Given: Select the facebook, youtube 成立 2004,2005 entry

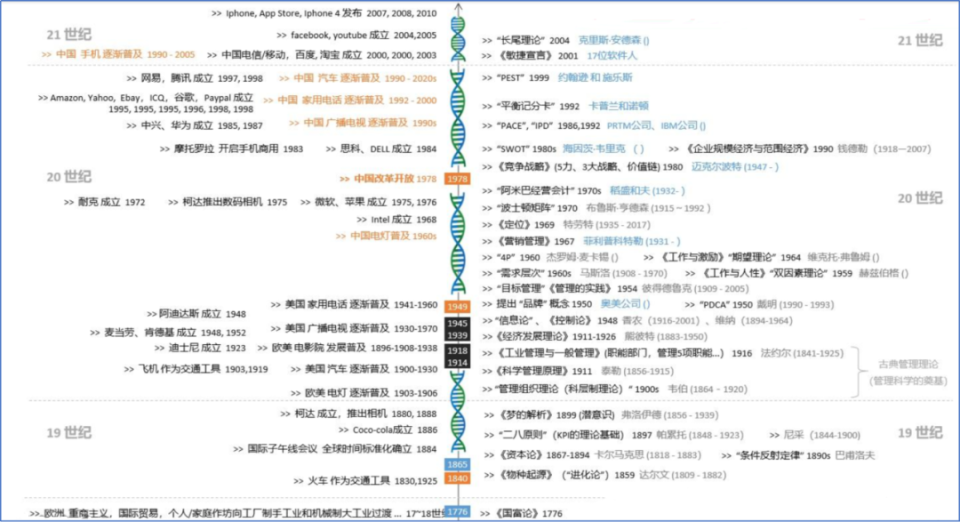Looking at the screenshot, I should tap(356, 35).
